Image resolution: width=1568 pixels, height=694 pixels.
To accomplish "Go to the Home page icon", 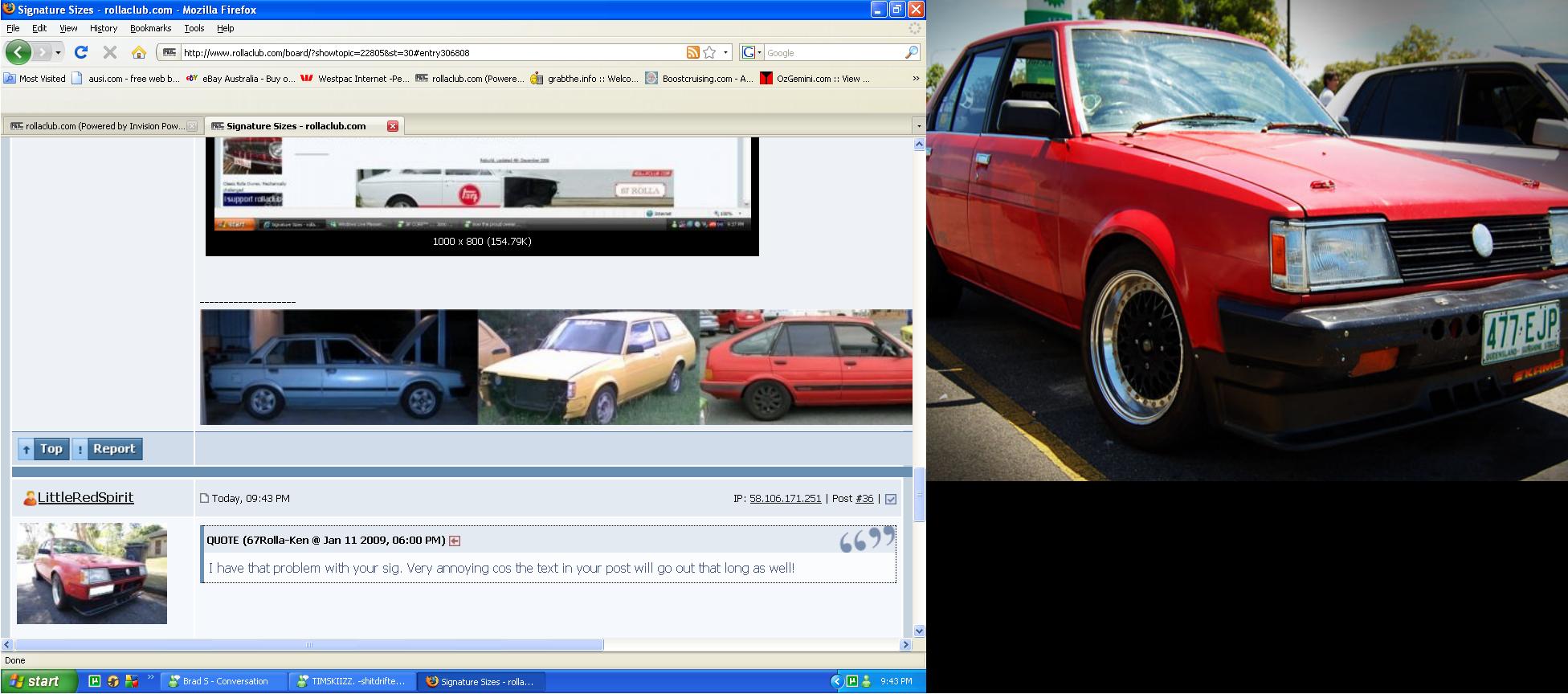I will pos(139,52).
